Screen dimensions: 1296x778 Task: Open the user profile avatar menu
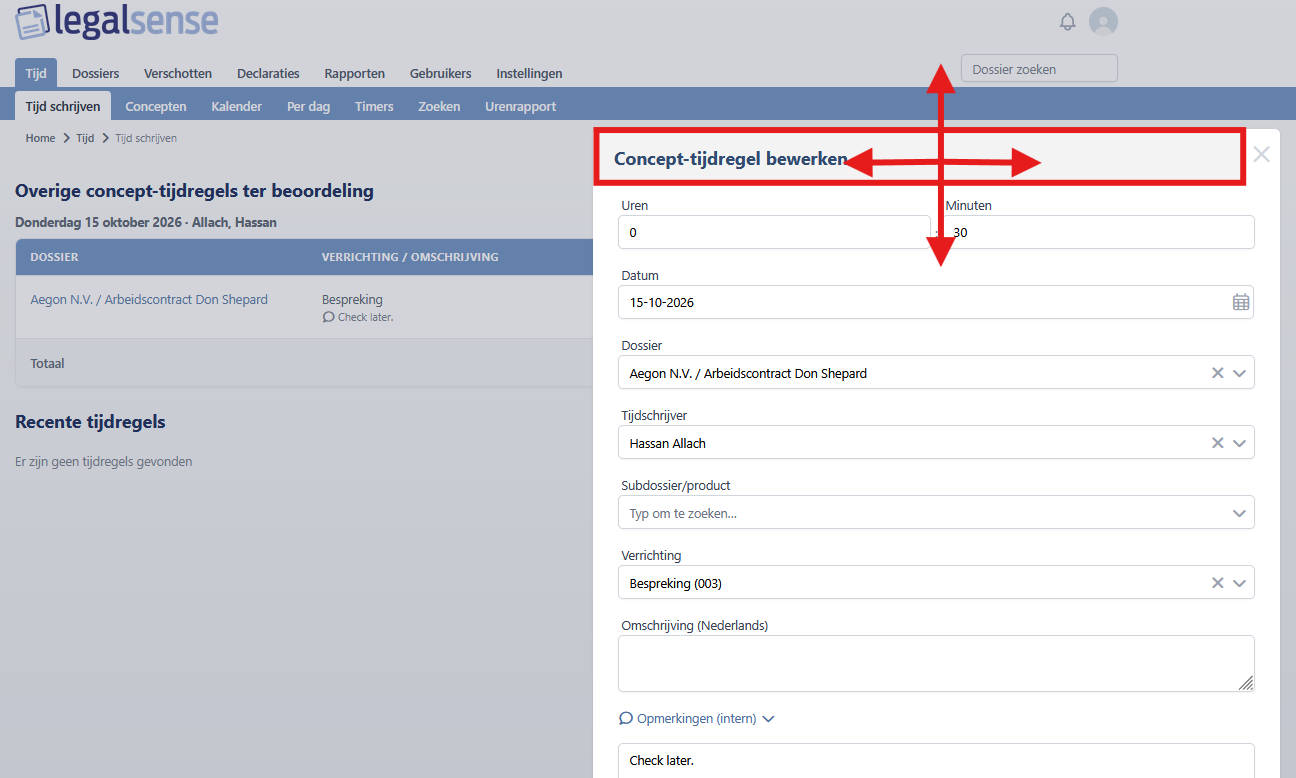click(1103, 21)
